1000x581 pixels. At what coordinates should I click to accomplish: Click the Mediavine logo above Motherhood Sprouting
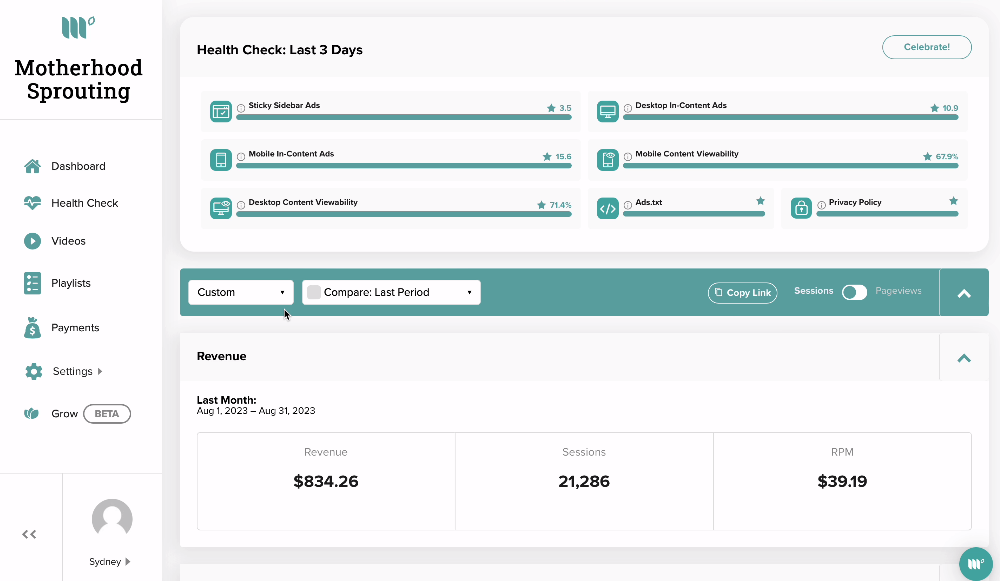[78, 27]
